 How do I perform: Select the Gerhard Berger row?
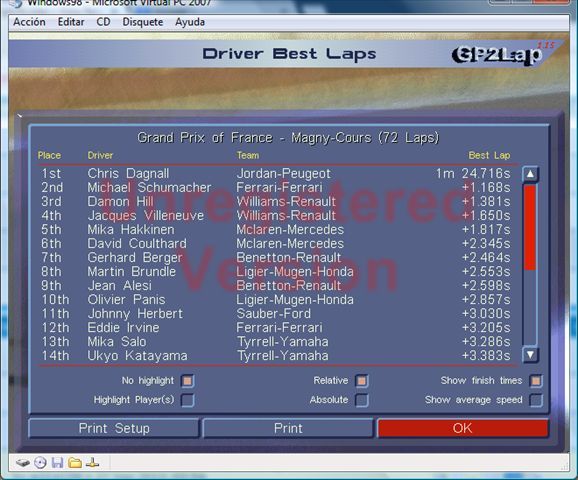point(276,258)
